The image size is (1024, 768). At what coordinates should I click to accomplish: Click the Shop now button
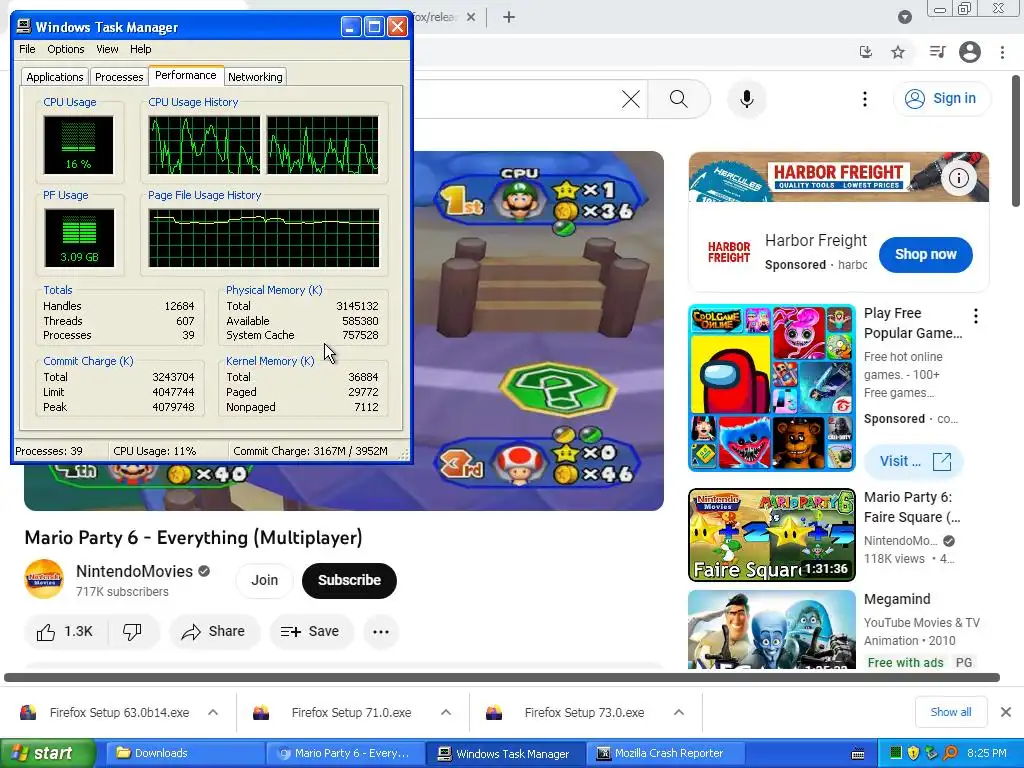[x=925, y=255]
